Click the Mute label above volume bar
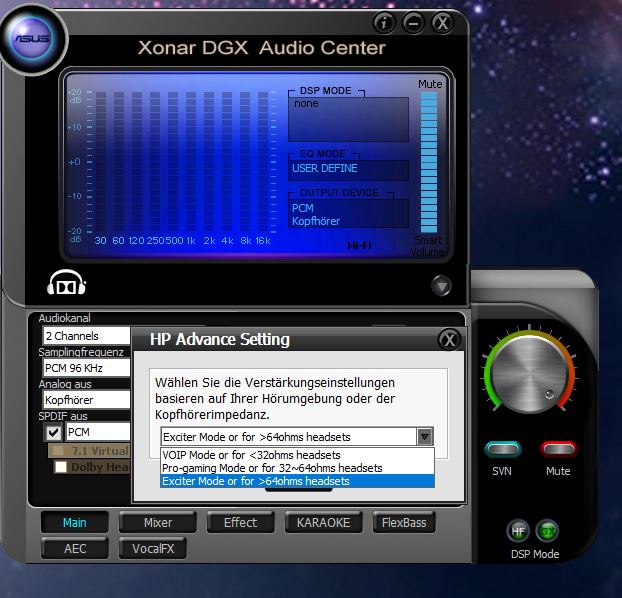622x598 pixels. point(430,84)
